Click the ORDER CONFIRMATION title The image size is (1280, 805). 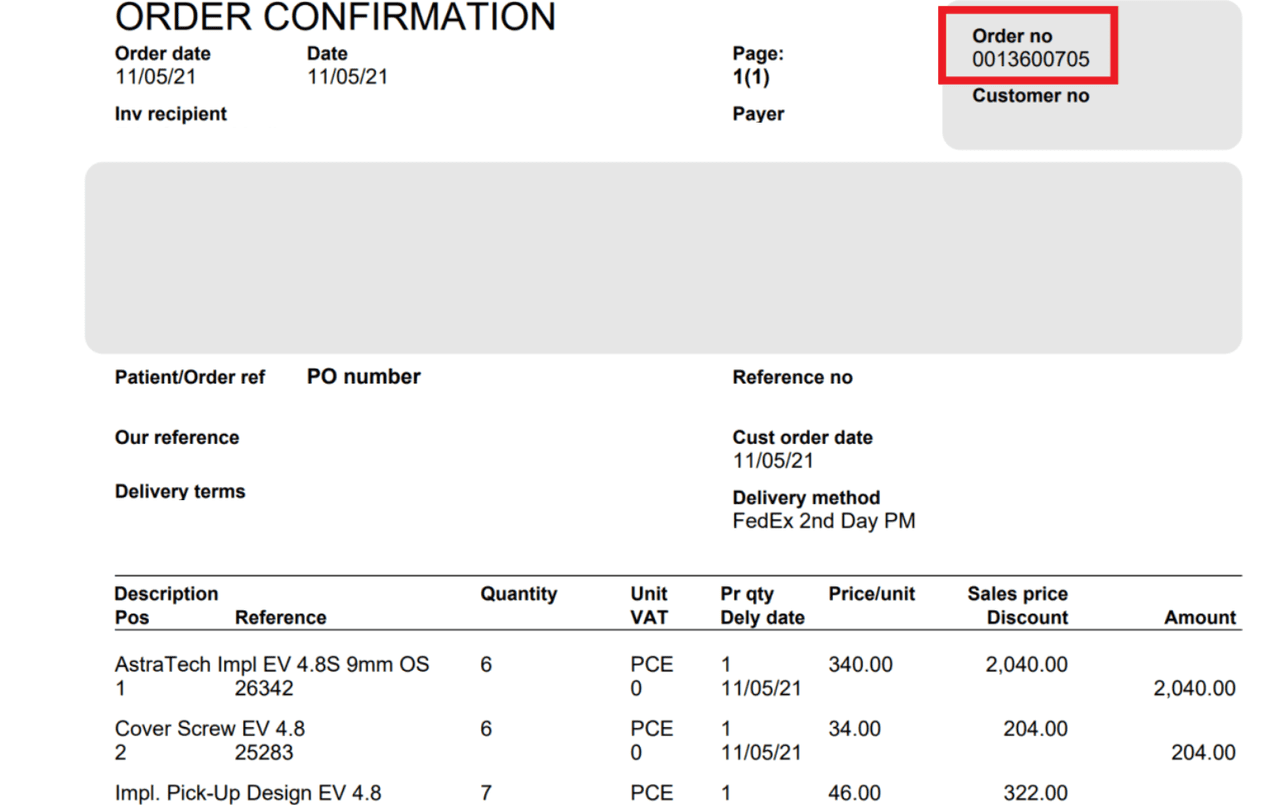click(x=335, y=17)
